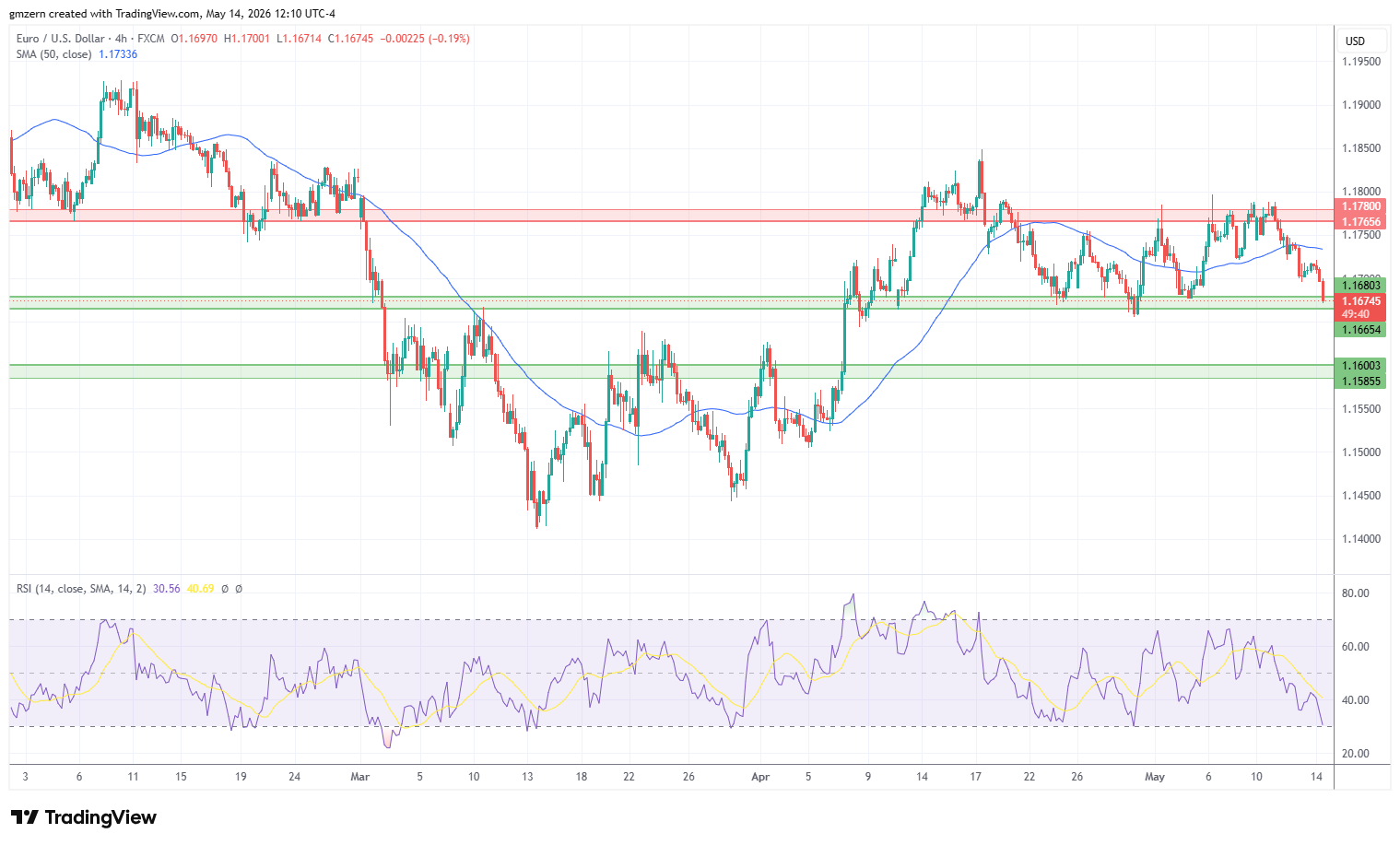This screenshot has height=845, width=1400.
Task: Click the 1.18500 price axis label
Action: [x=1361, y=148]
